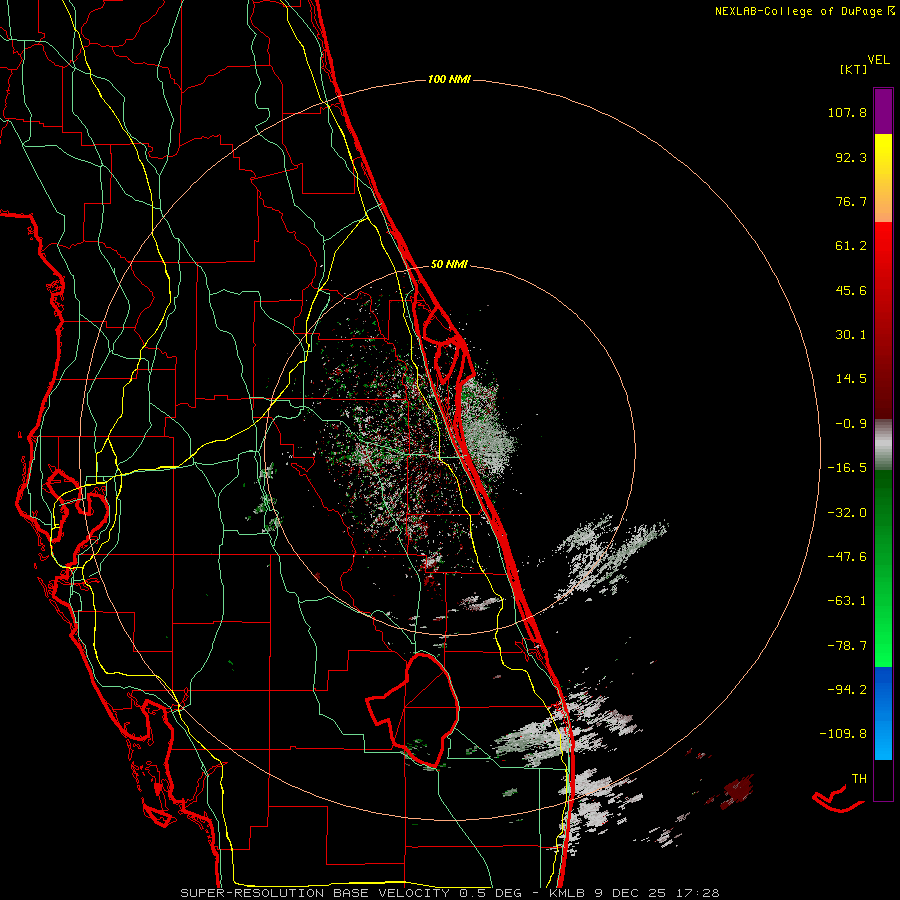
Task: Select the -63.1 velocity scale value
Action: [847, 601]
